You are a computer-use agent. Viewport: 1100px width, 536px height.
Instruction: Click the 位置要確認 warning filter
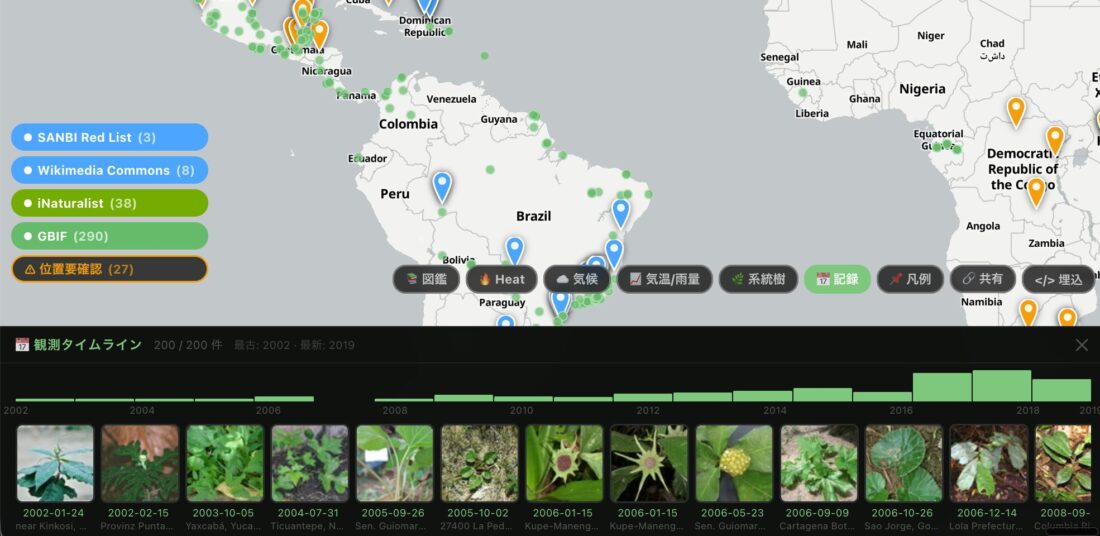[109, 269]
